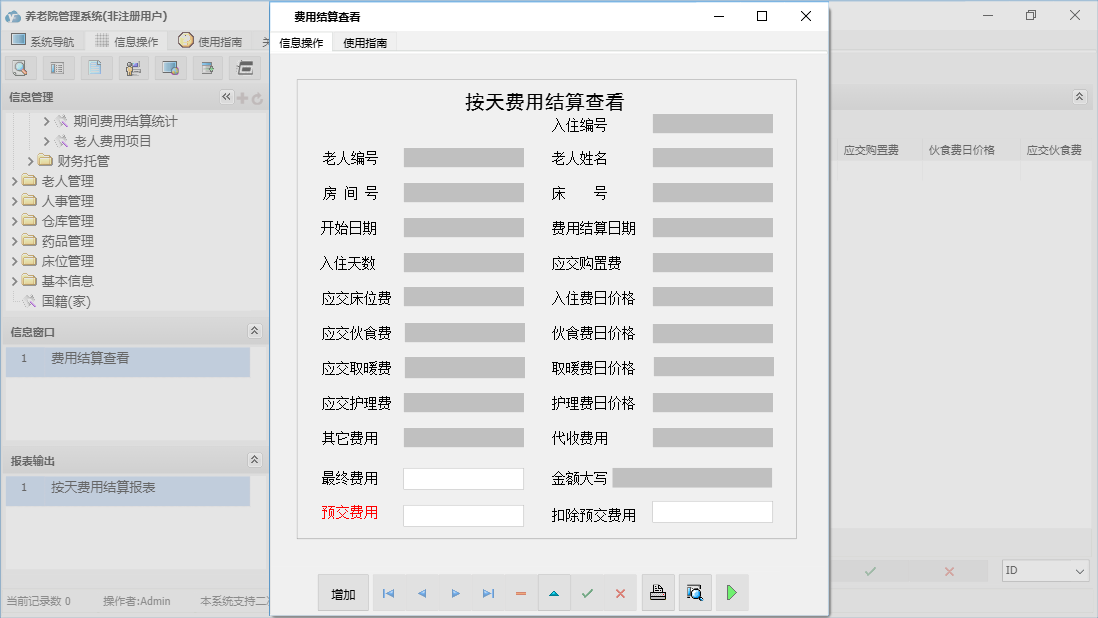1098x618 pixels.
Task: Collapse the 信息管理 panel
Action: pos(225,97)
